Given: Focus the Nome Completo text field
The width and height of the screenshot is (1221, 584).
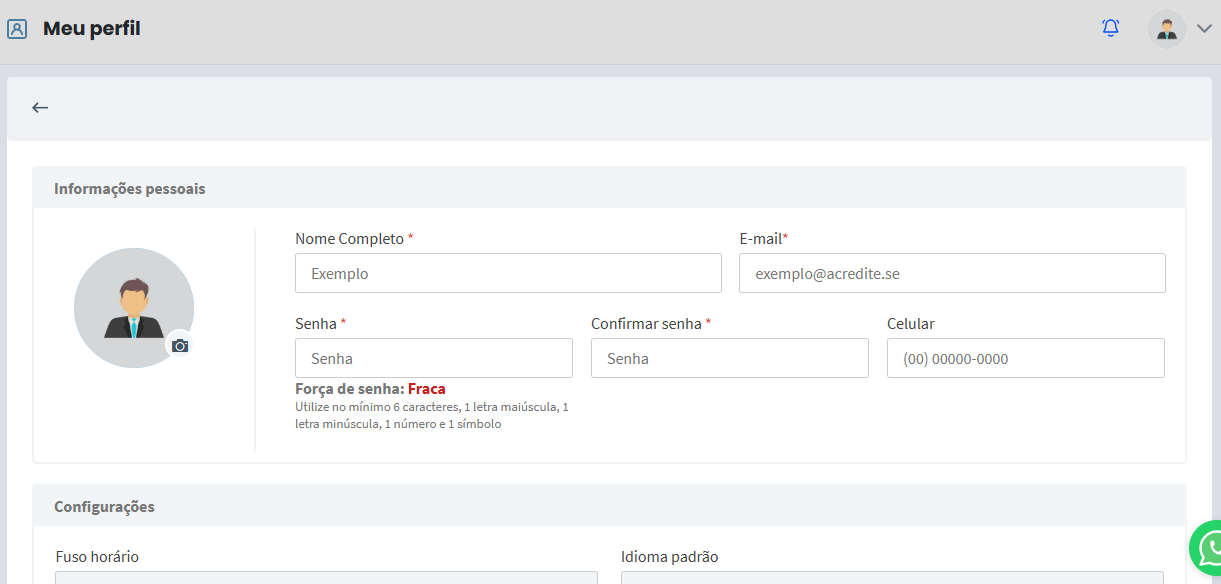Looking at the screenshot, I should [508, 273].
